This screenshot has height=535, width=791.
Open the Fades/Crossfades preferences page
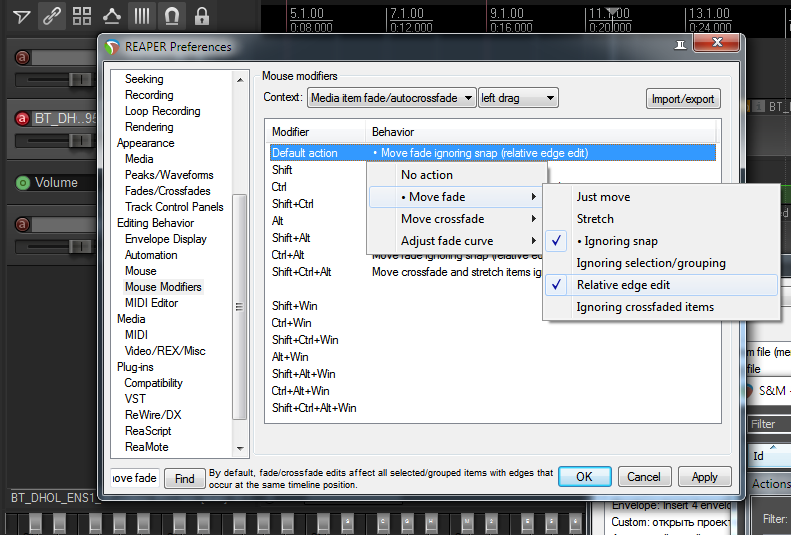coord(167,191)
